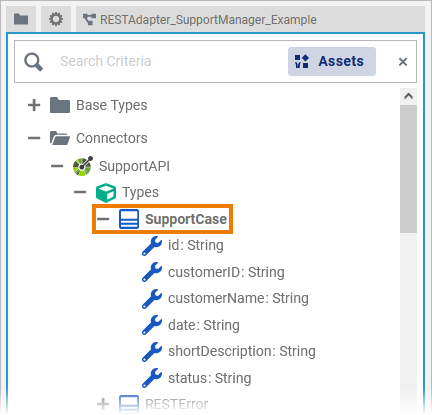Toggle the Assets filter button

pyautogui.click(x=332, y=61)
